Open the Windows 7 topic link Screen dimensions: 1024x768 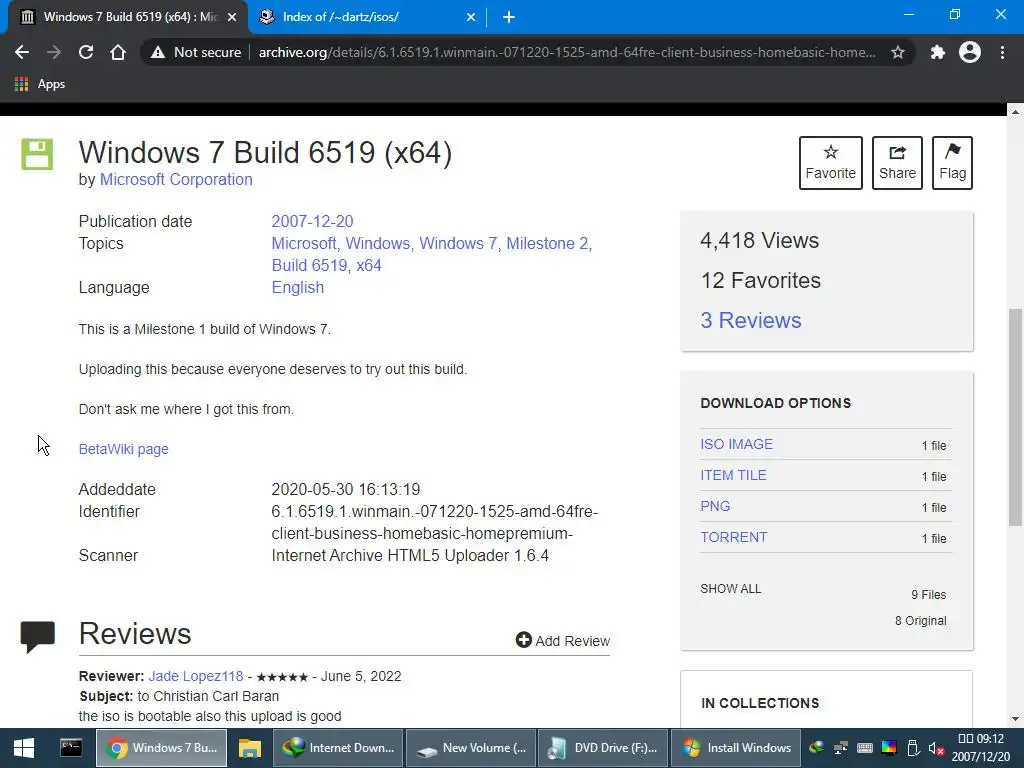click(458, 244)
